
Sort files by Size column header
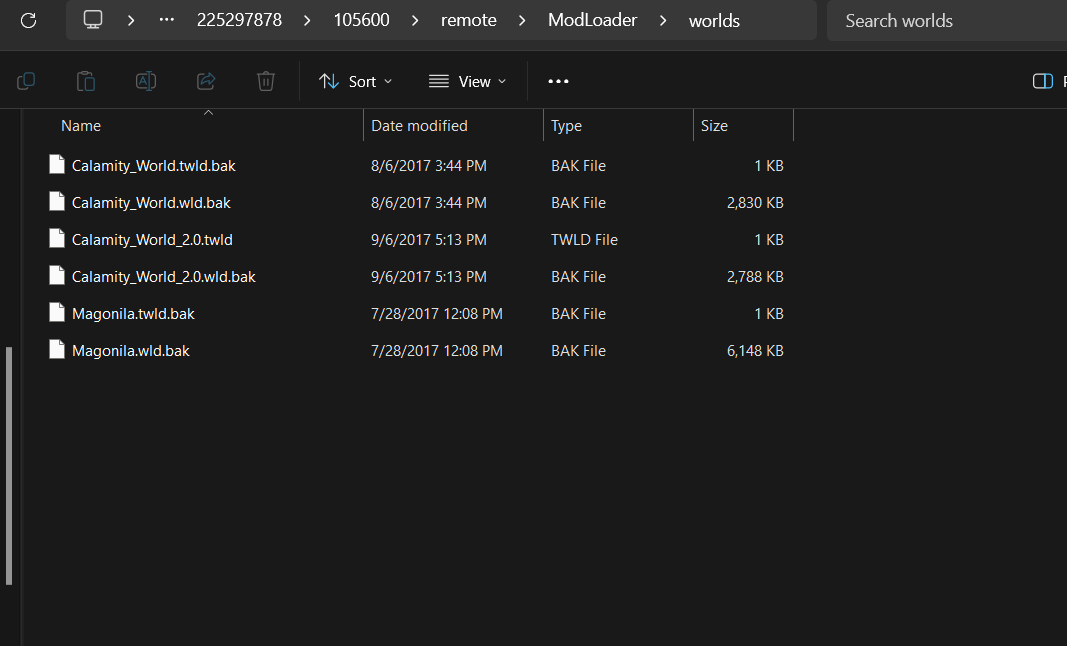pos(715,126)
